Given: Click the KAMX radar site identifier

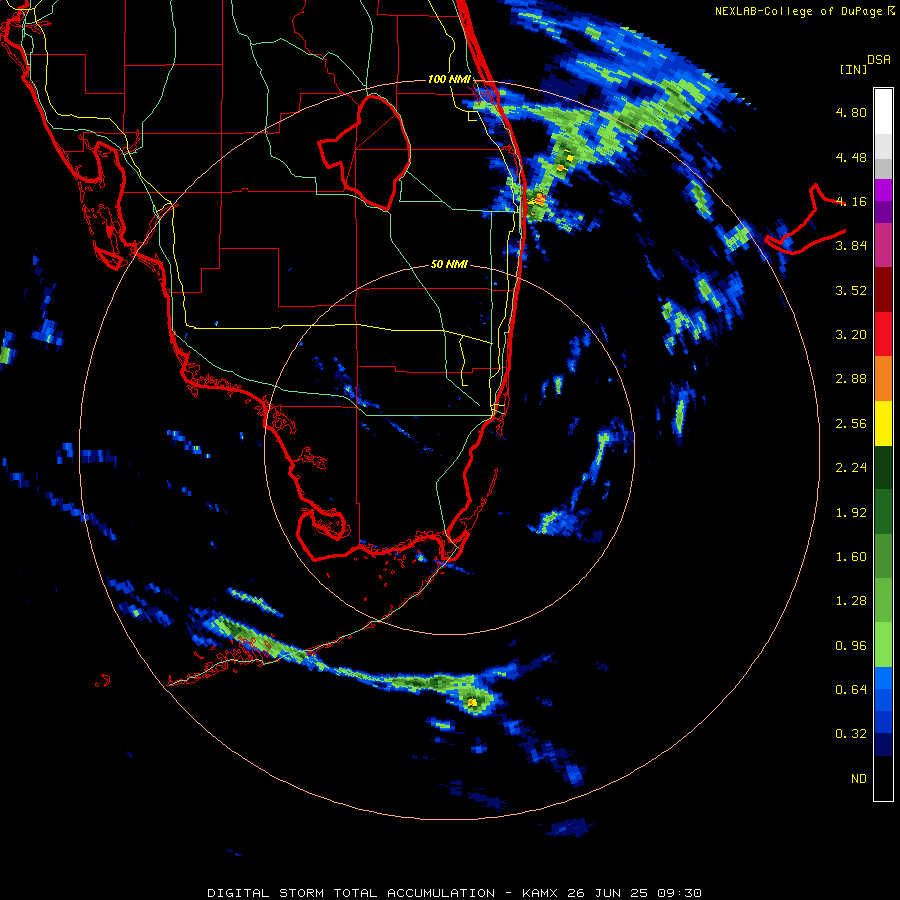Looking at the screenshot, I should point(540,893).
